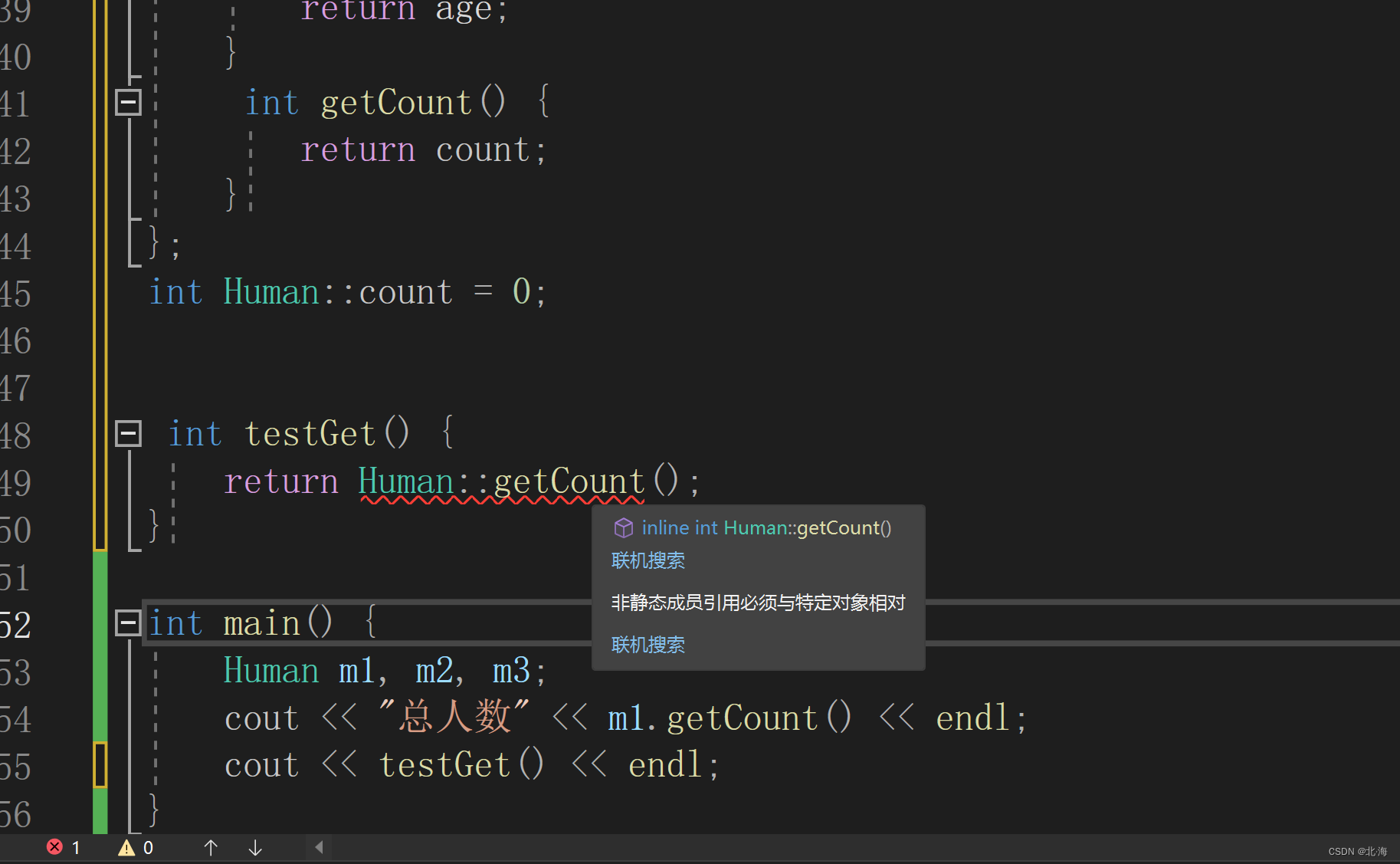Click the red-underlined Human::getCount call

(502, 481)
